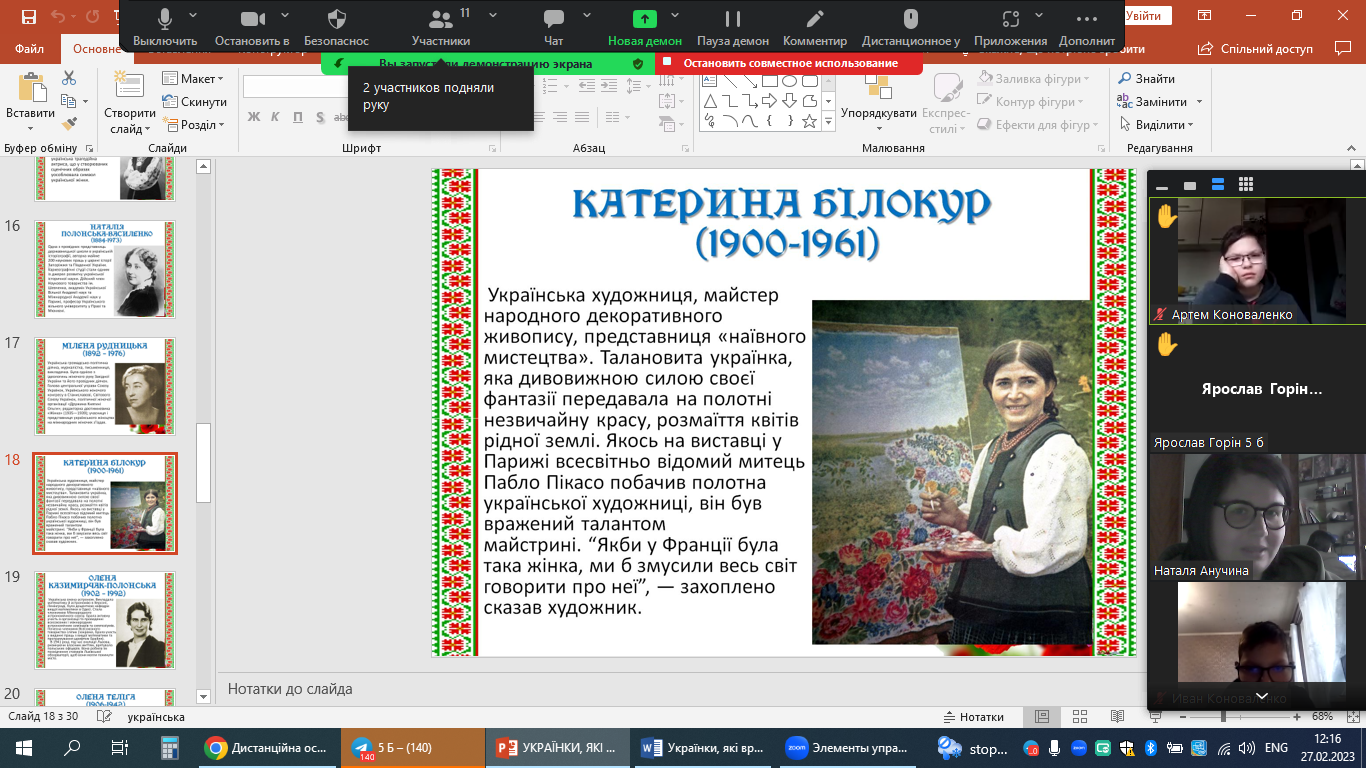This screenshot has height=768, width=1366.
Task: Open Участники participants panel
Action: tap(441, 27)
